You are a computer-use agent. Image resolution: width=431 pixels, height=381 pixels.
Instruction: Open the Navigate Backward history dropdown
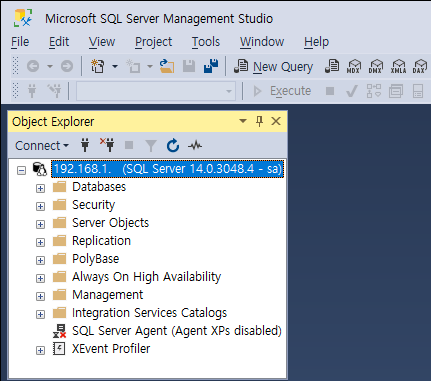[x=50, y=66]
